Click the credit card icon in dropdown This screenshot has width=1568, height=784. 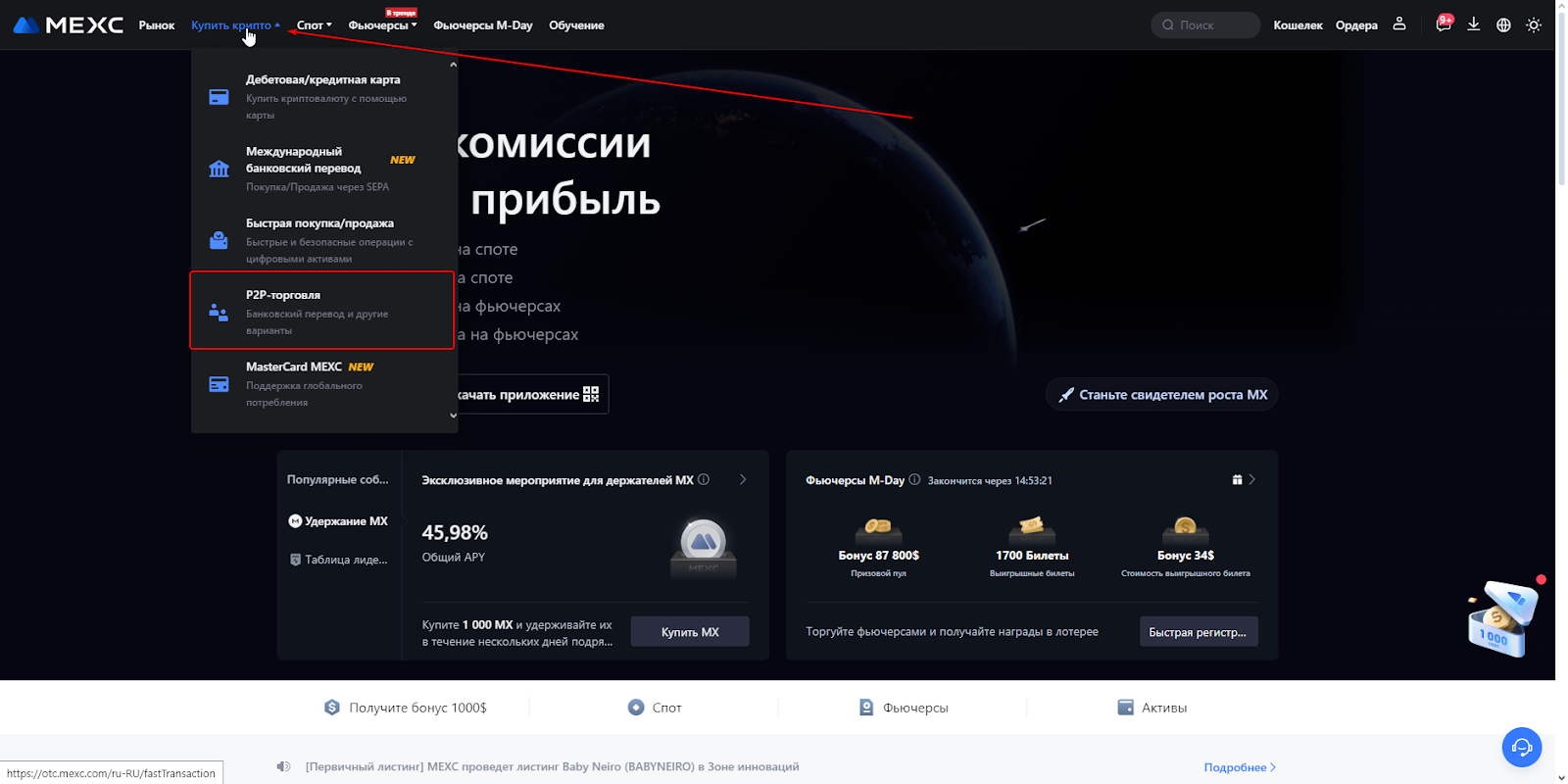pos(219,96)
